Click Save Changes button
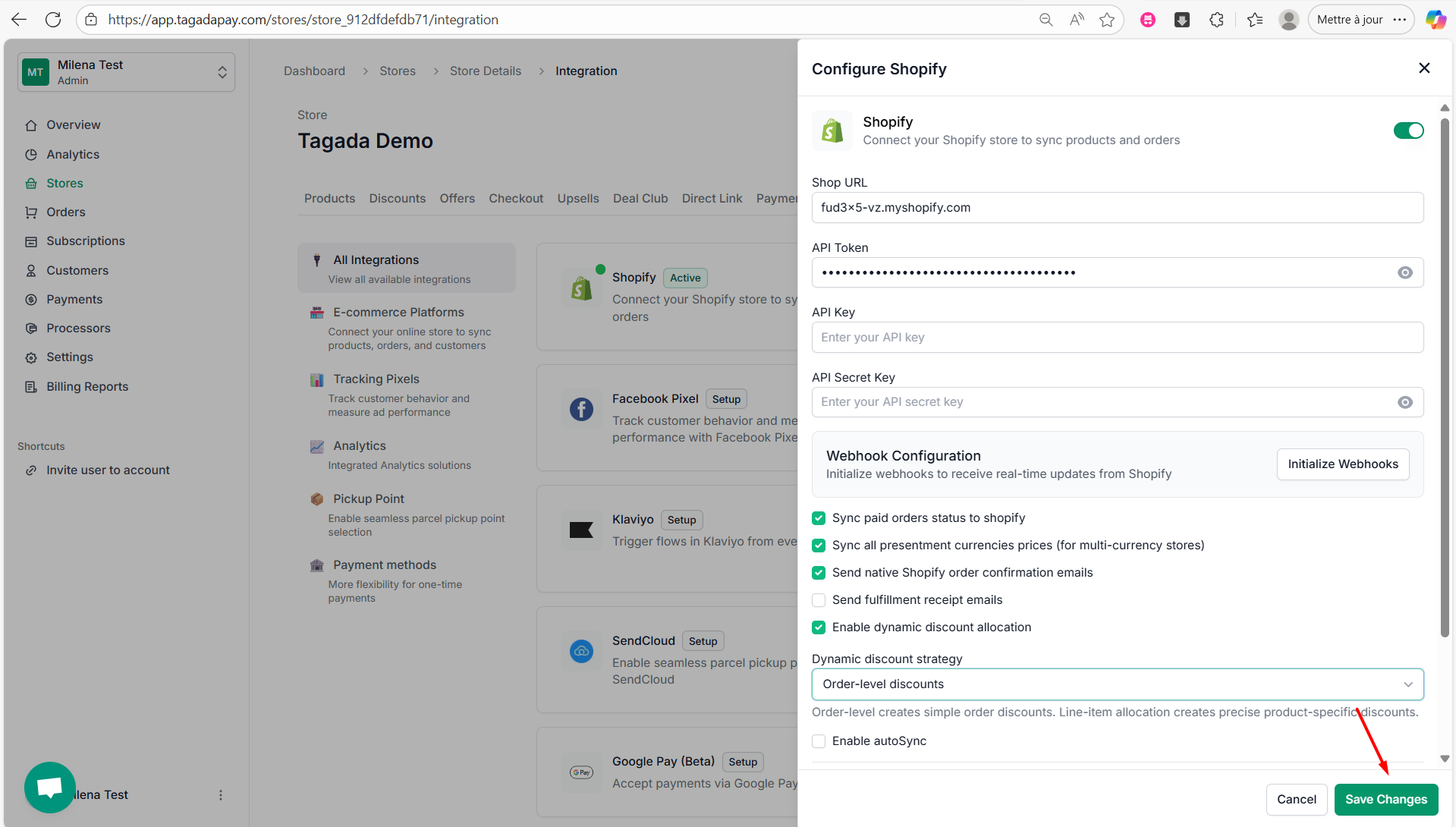This screenshot has height=827, width=1456. 1386,800
